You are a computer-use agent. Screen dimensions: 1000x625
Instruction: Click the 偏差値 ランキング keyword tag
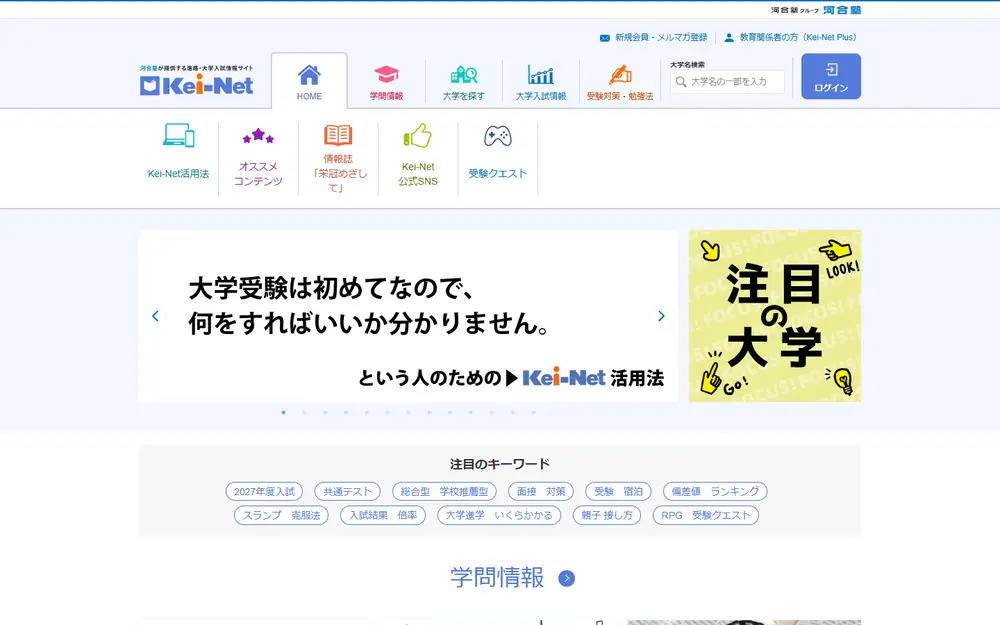(x=715, y=492)
